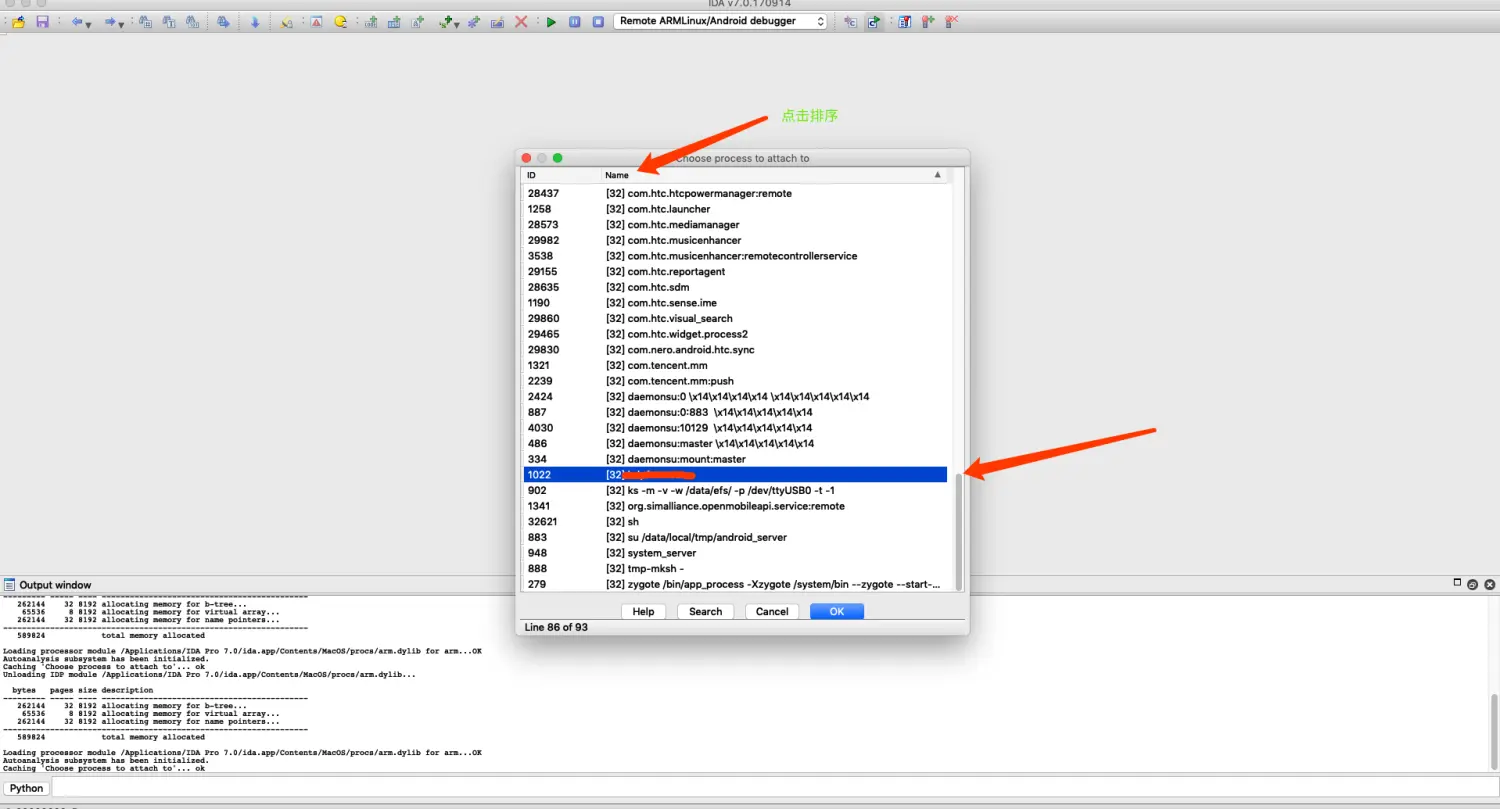Sort processes by the Name column header

coord(774,175)
